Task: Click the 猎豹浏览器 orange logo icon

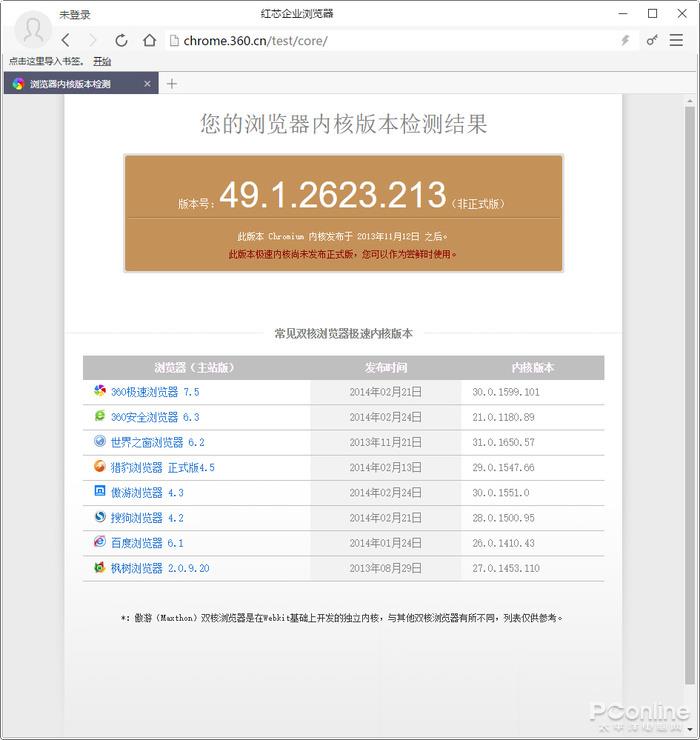Action: coord(100,467)
